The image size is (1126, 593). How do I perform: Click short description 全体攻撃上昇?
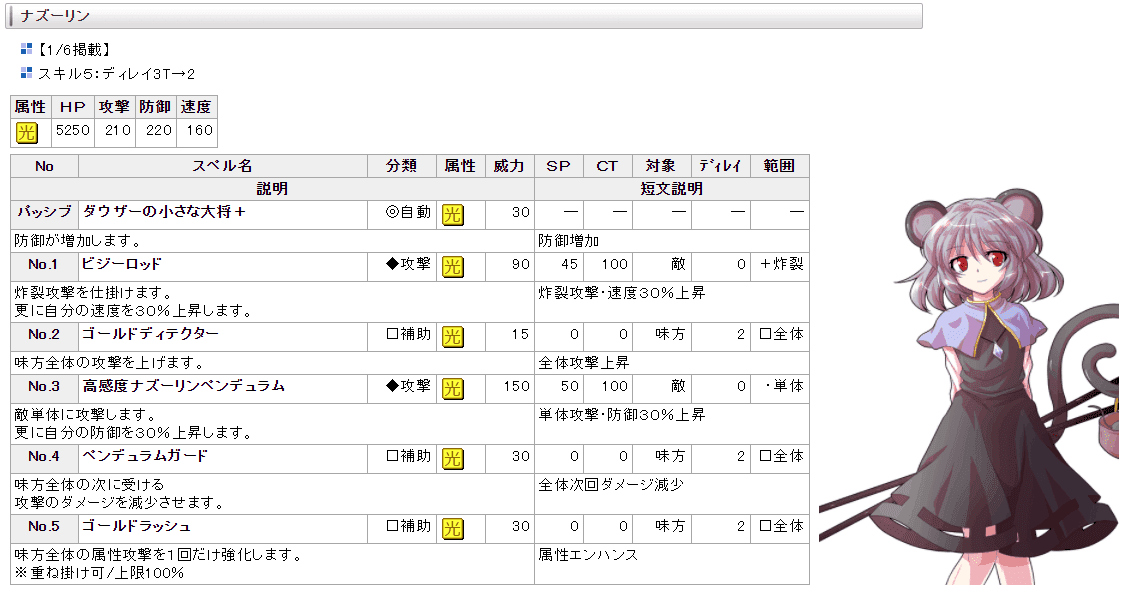pos(584,363)
